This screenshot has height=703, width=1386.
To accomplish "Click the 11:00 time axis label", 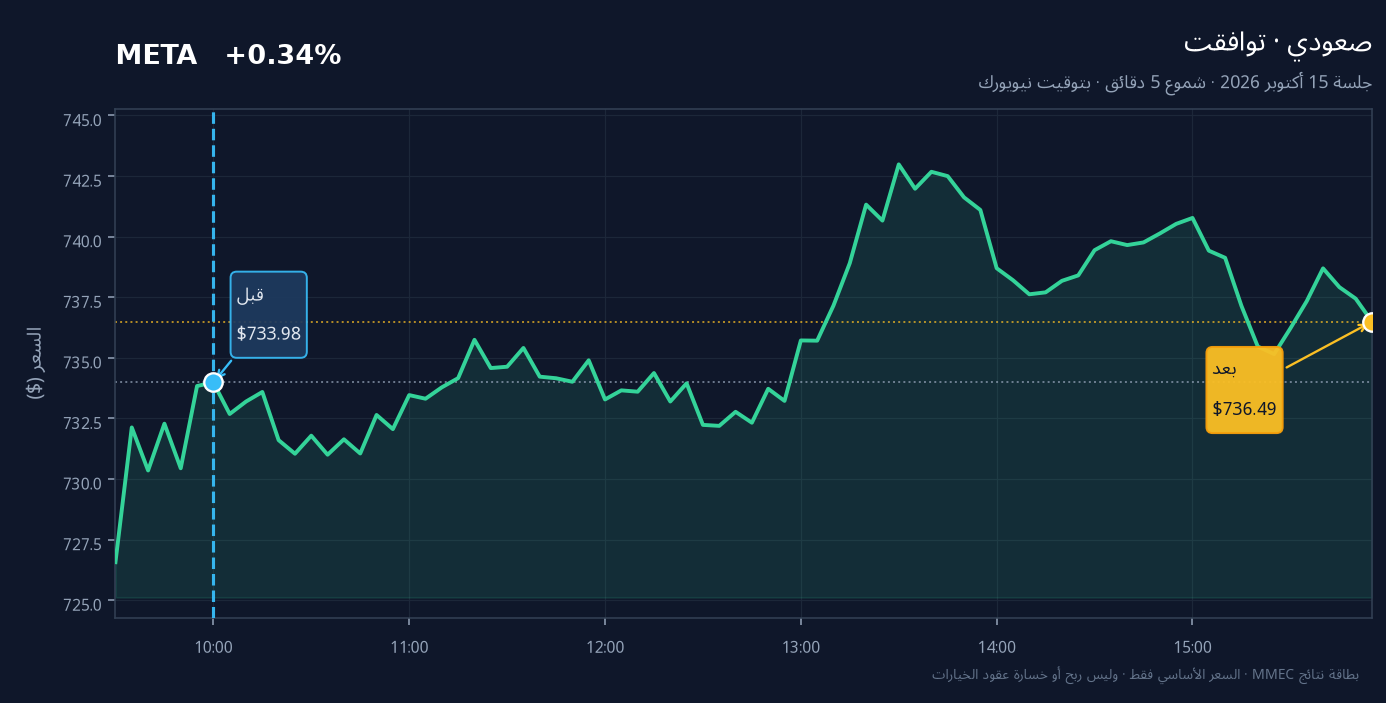I will click(409, 647).
